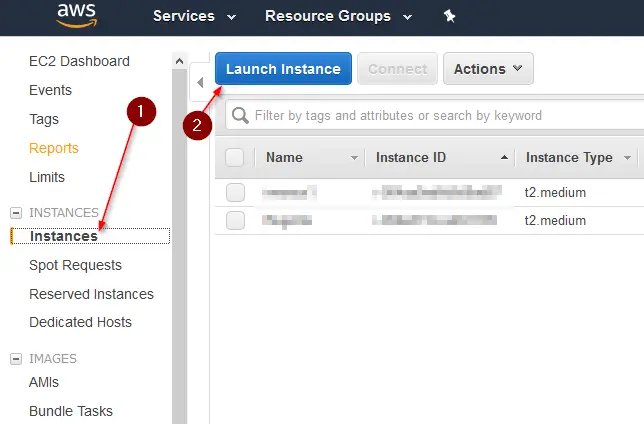Open the Actions dropdown
Screen dimensions: 644x424
(488, 69)
